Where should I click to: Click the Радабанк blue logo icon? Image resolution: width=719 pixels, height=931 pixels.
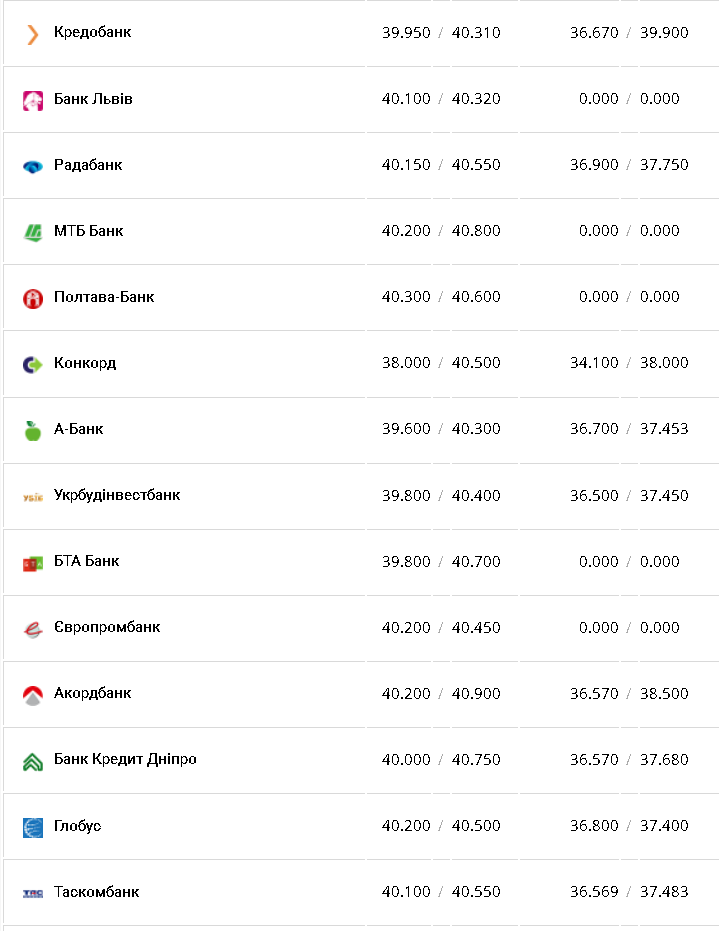pyautogui.click(x=33, y=166)
